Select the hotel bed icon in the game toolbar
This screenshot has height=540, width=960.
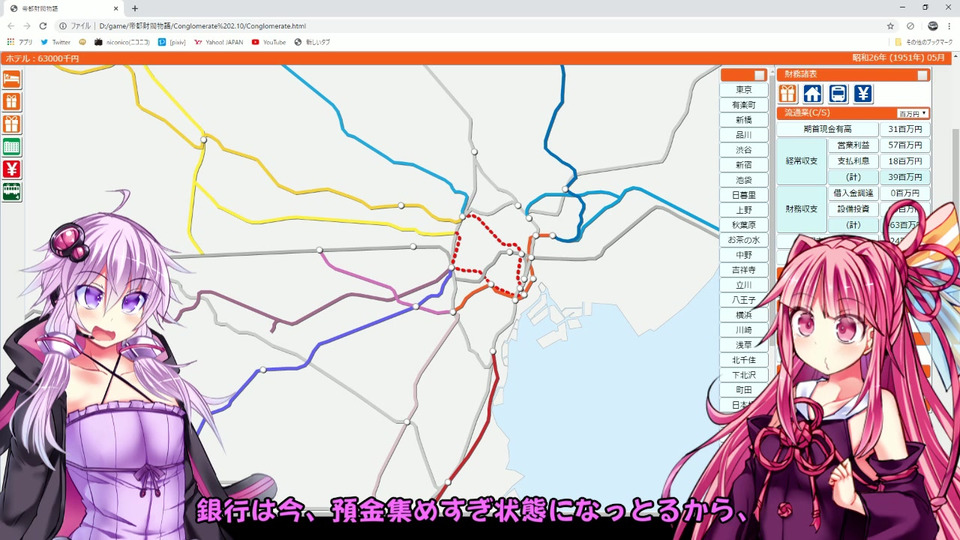(12, 80)
